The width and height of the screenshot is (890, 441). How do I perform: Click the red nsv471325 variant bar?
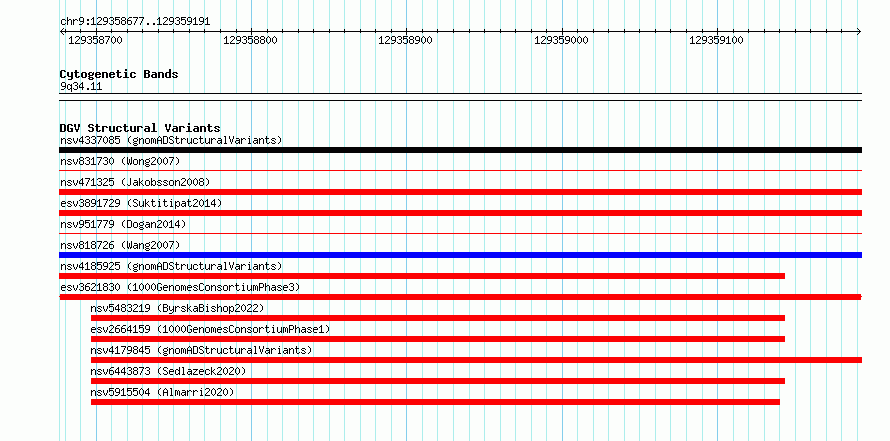pyautogui.click(x=460, y=192)
